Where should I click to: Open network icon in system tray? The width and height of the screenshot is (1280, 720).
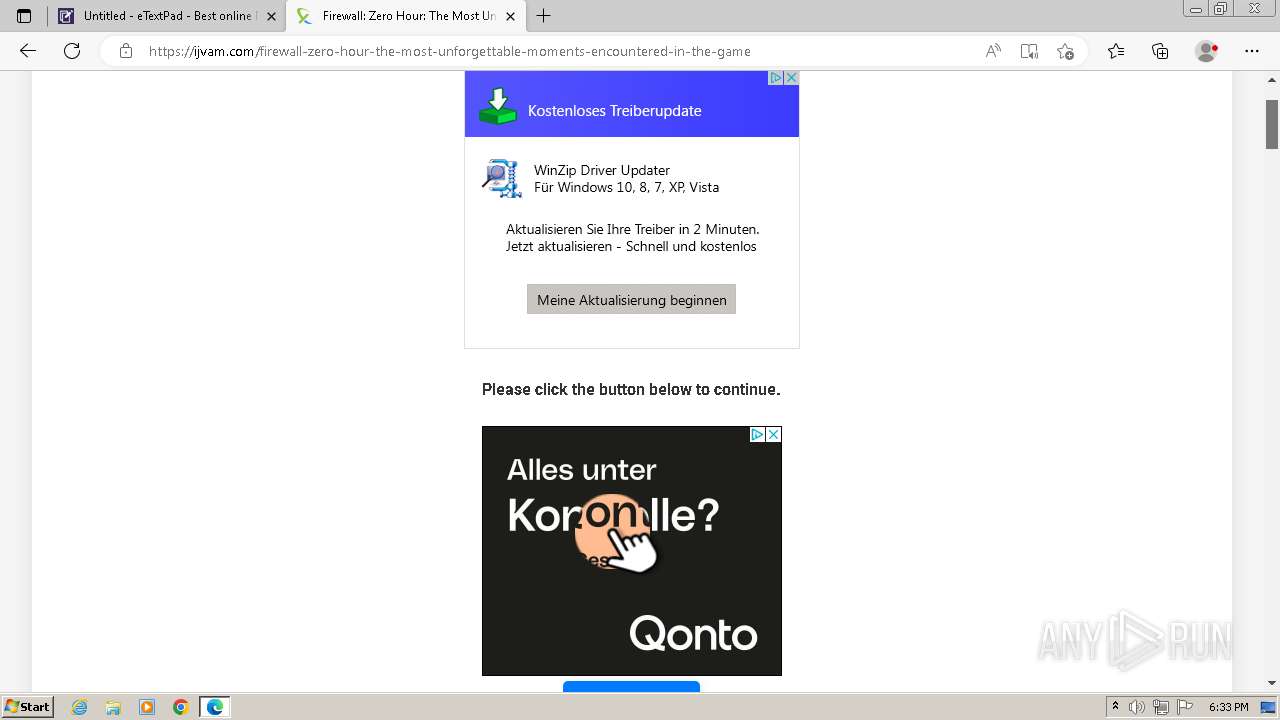pyautogui.click(x=1161, y=707)
